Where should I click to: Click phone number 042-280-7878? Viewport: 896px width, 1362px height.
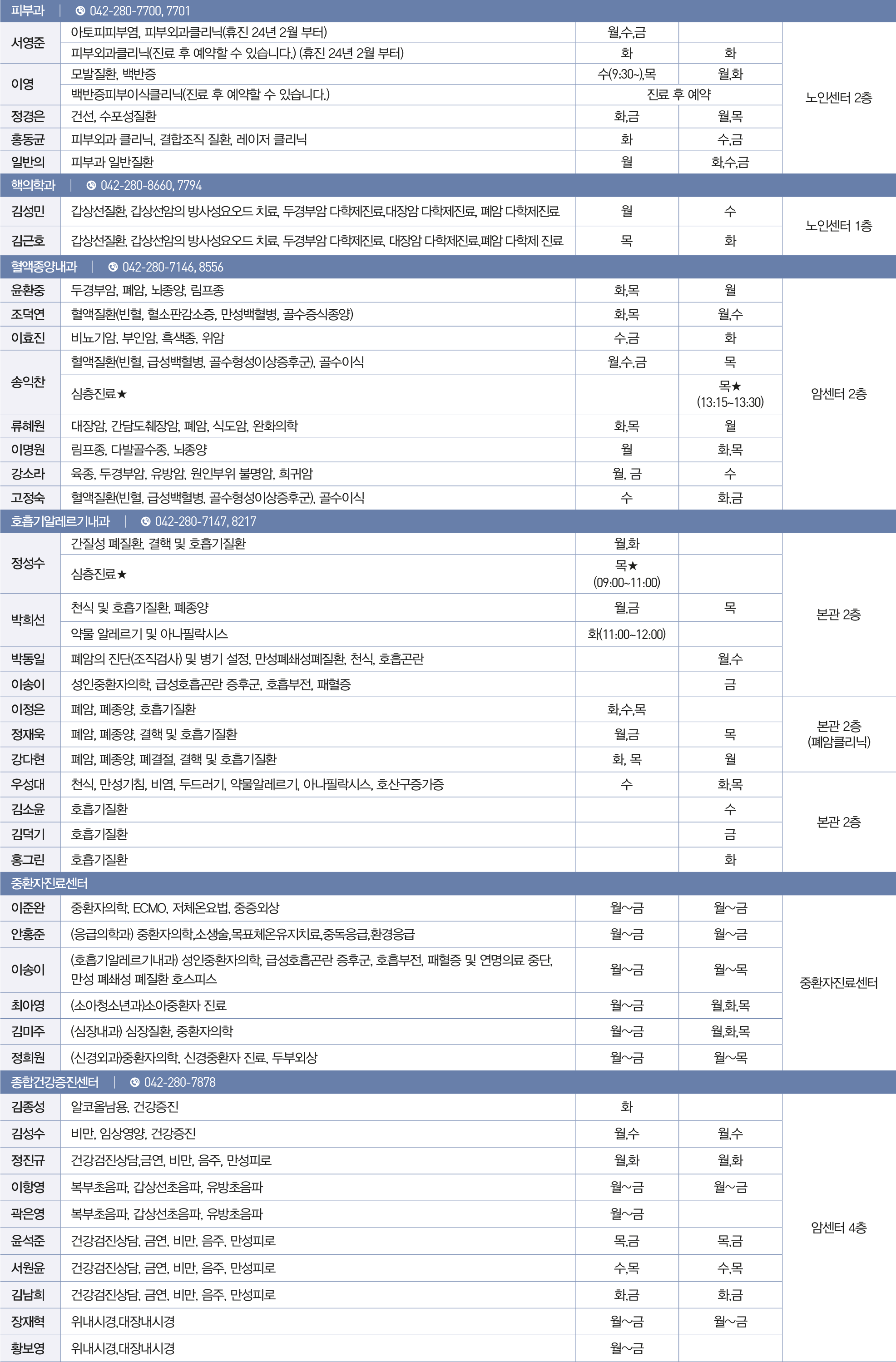(x=180, y=1082)
